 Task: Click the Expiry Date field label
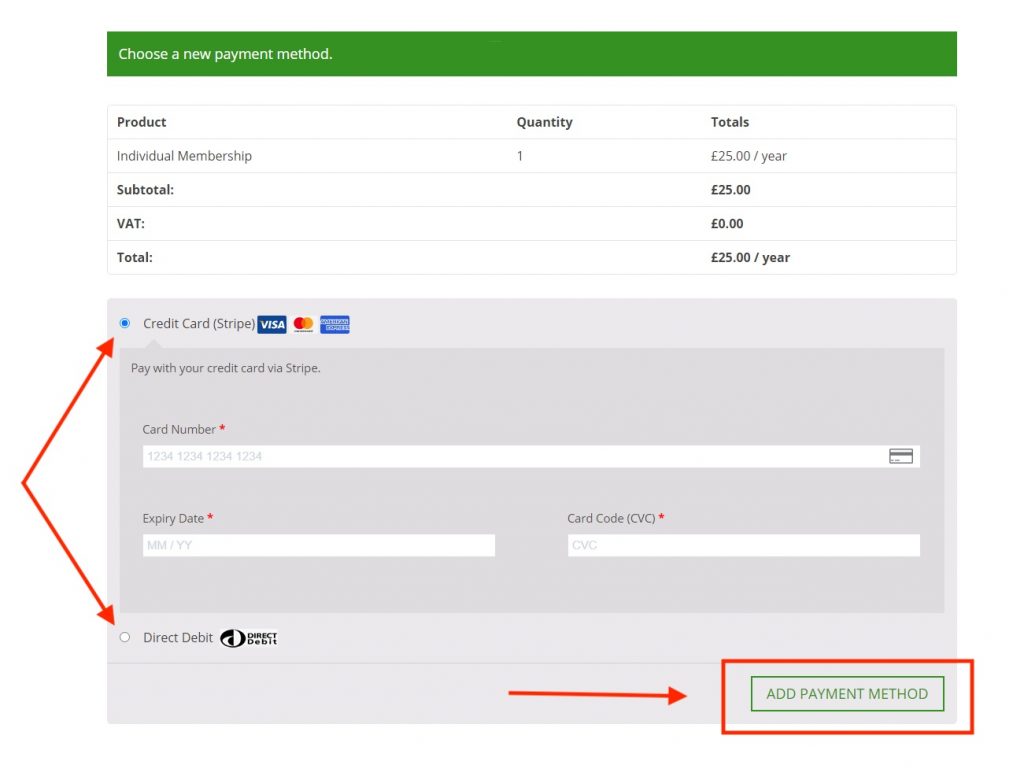[173, 519]
